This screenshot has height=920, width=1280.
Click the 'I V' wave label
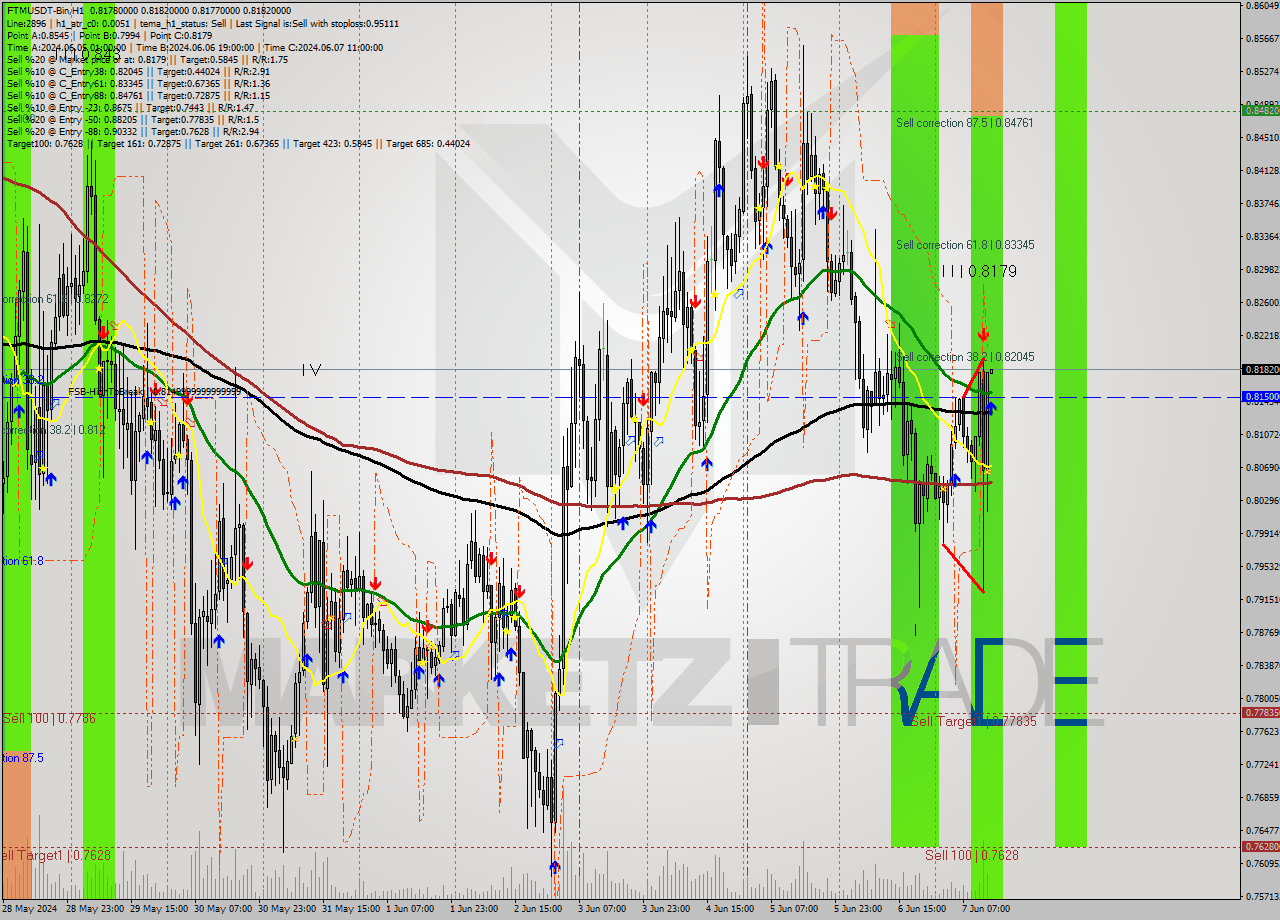pos(311,370)
